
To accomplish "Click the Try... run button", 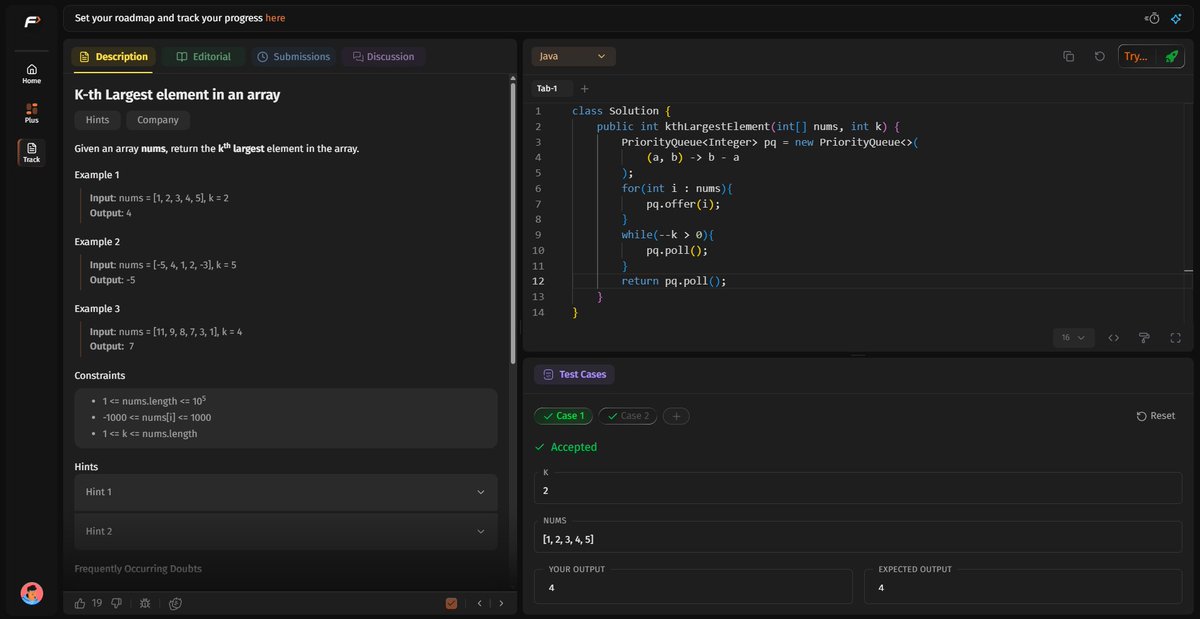I will point(1136,57).
